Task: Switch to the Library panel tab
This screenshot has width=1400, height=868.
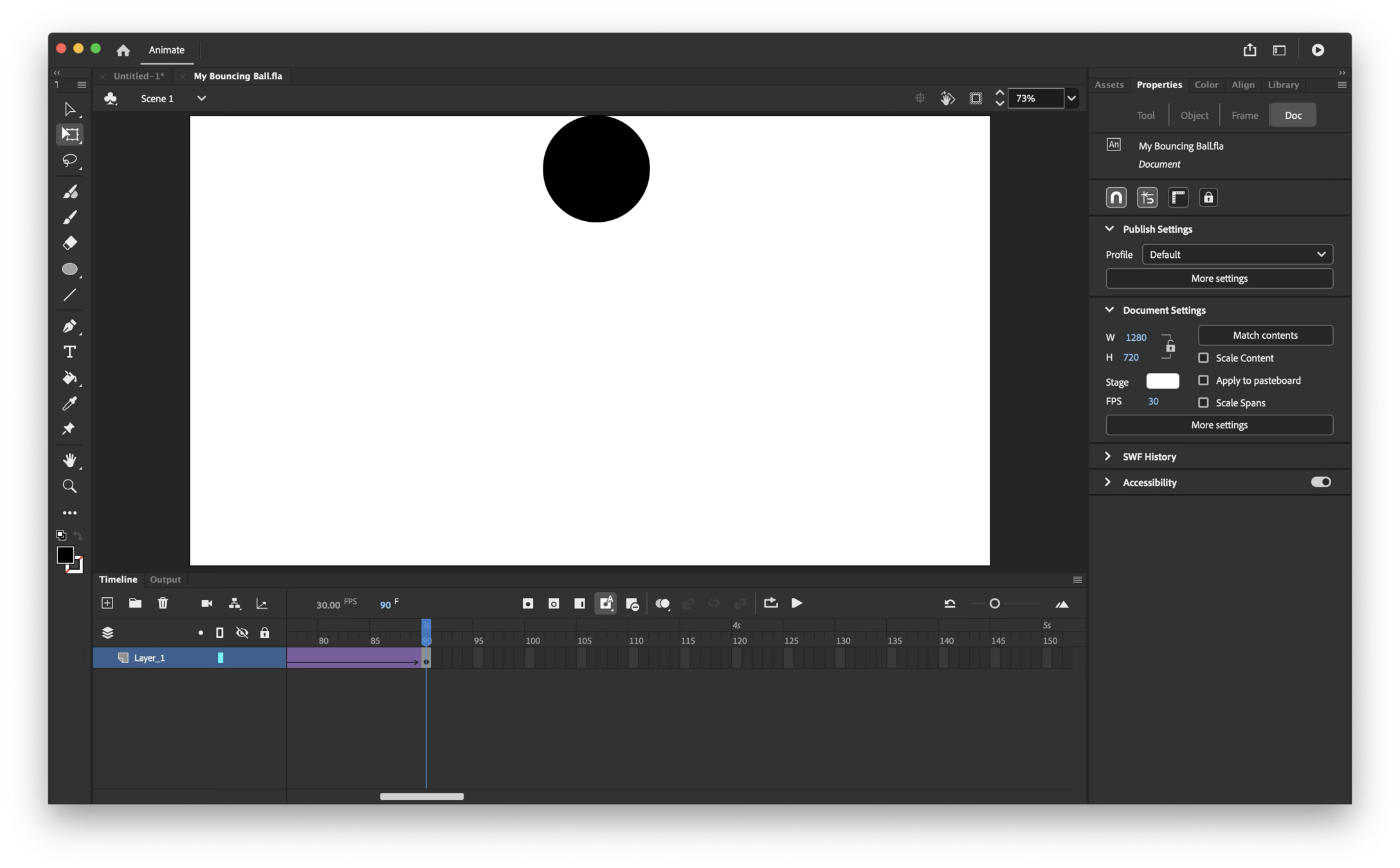Action: (1283, 85)
